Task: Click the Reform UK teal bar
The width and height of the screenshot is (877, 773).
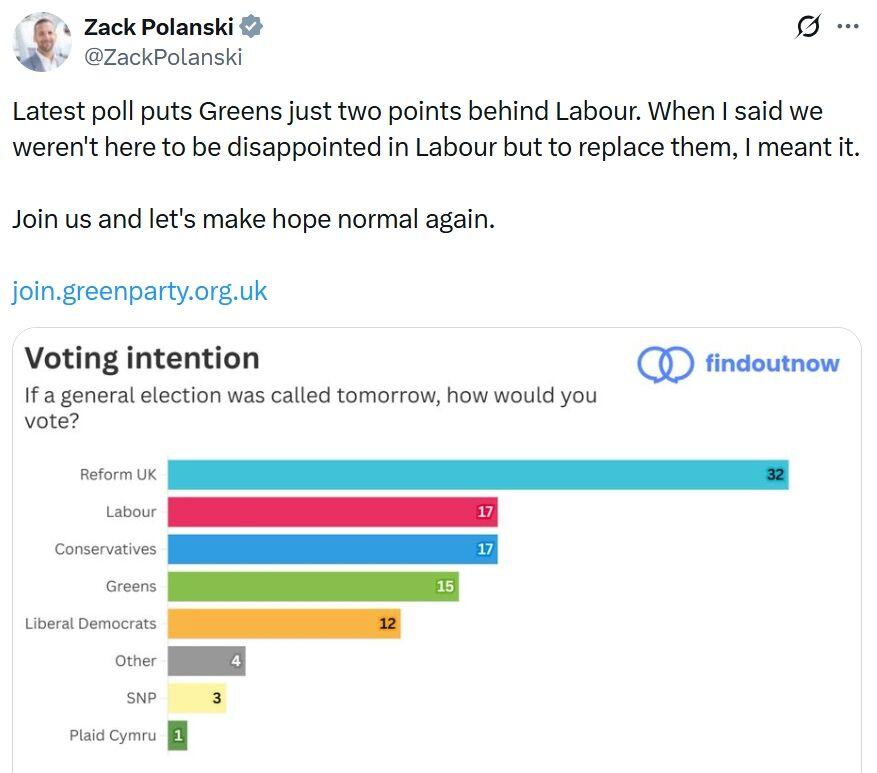Action: click(x=478, y=474)
